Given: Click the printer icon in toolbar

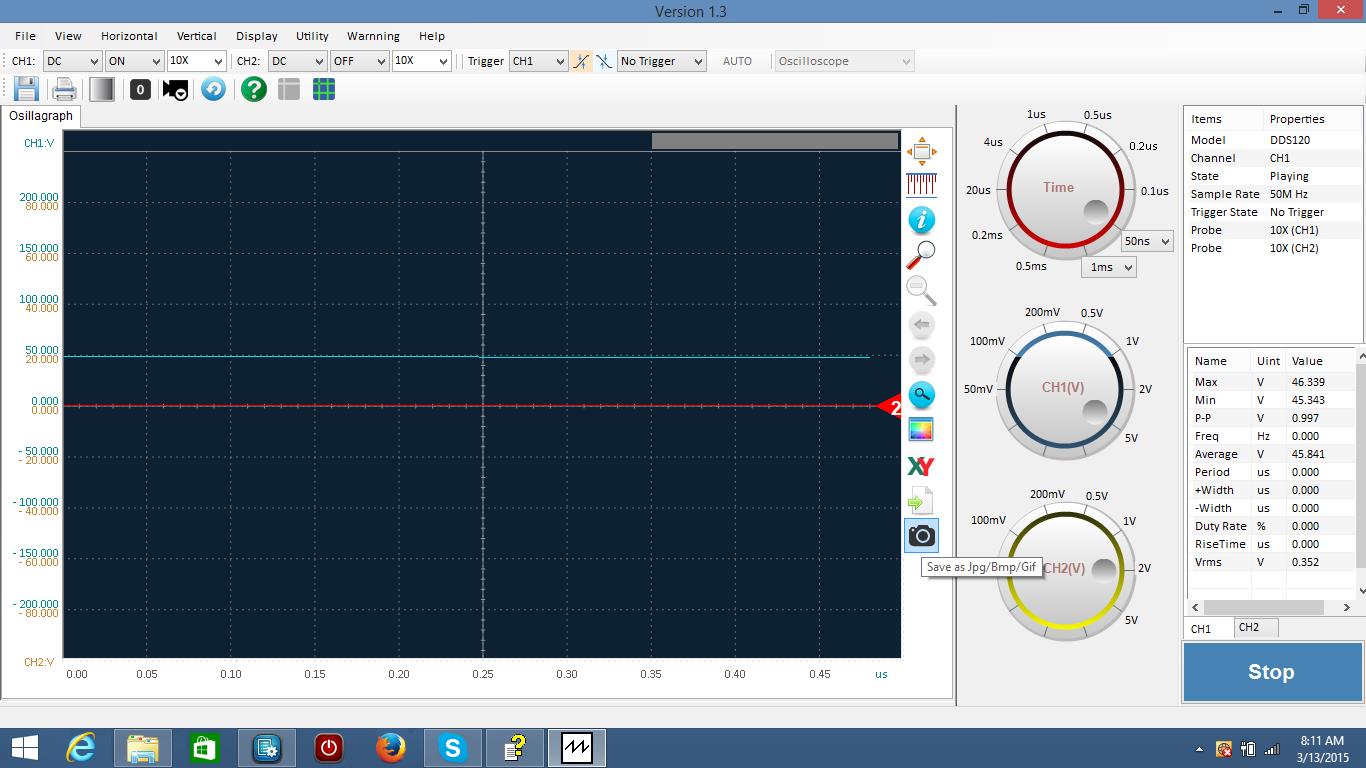Looking at the screenshot, I should pos(64,89).
